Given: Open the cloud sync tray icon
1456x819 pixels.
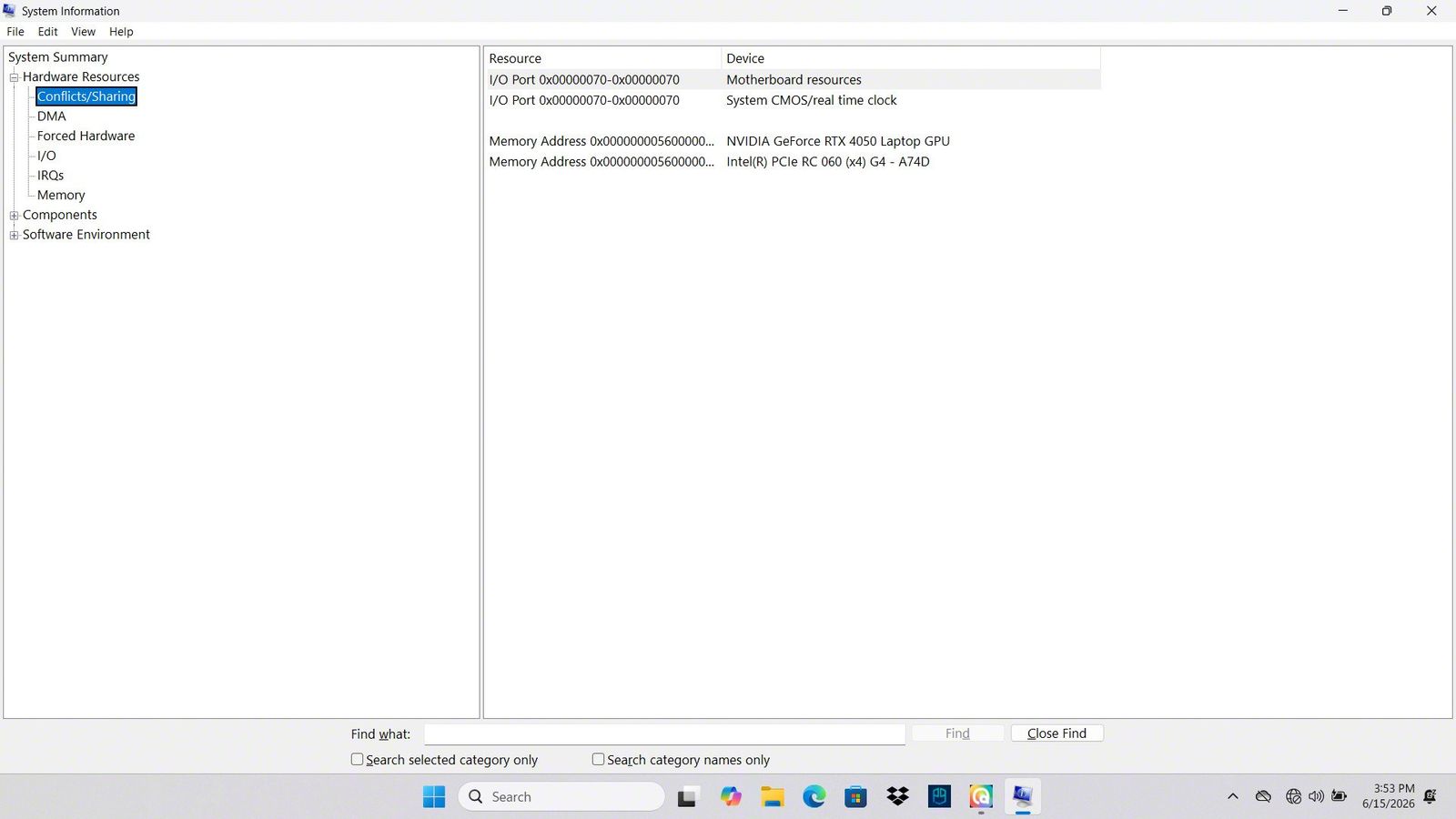Looking at the screenshot, I should 1263,797.
